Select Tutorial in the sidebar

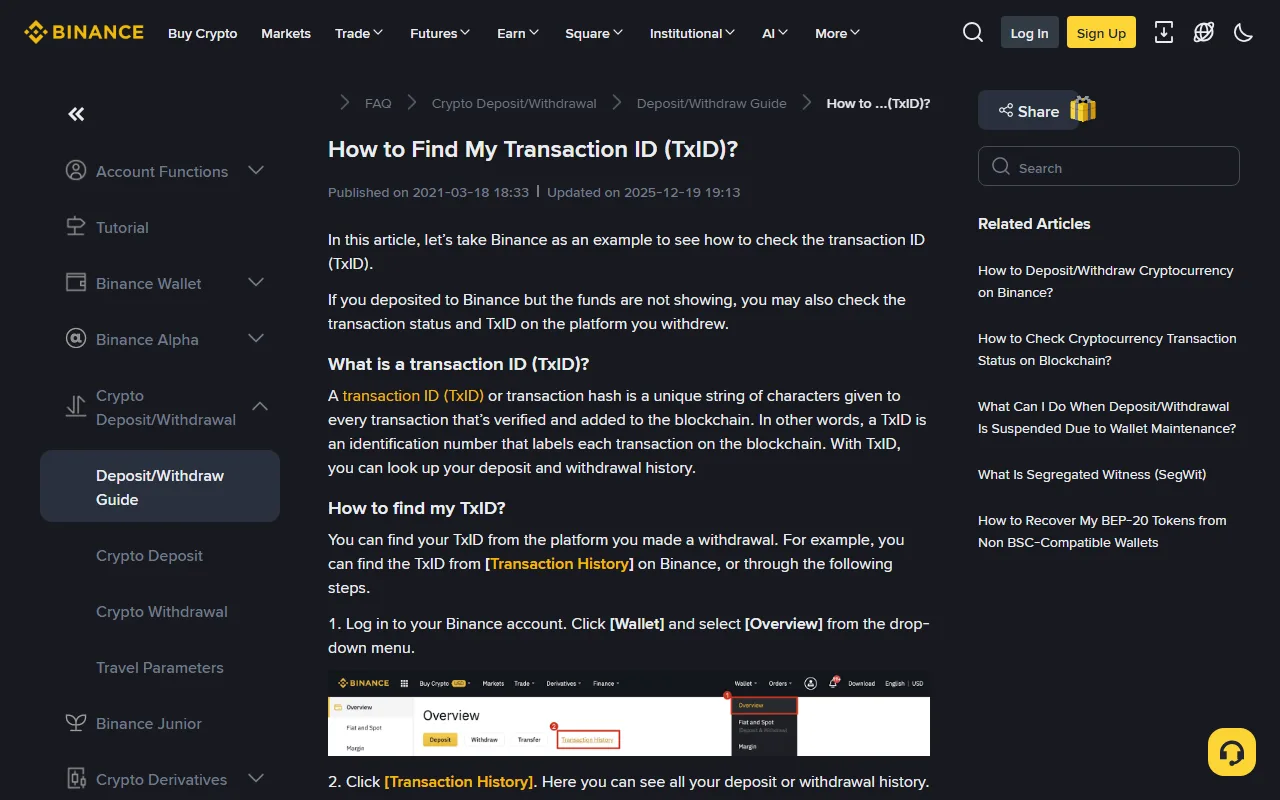coord(122,227)
